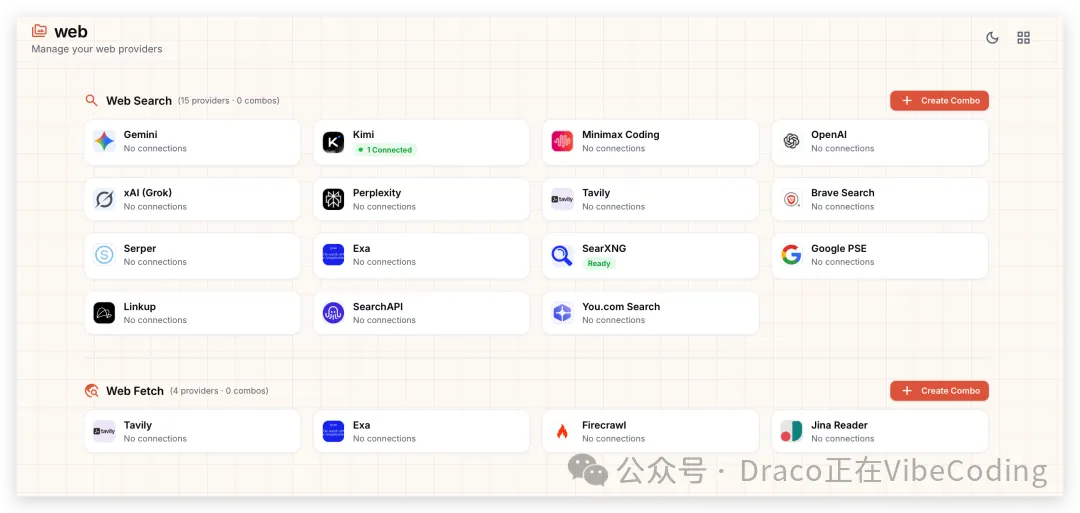Select the Serper provider name
Image resolution: width=1080 pixels, height=513 pixels.
tap(140, 249)
